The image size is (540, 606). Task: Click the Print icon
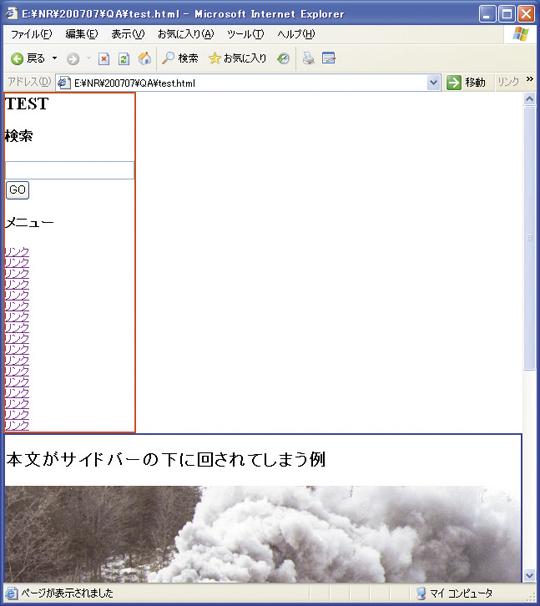pyautogui.click(x=308, y=58)
